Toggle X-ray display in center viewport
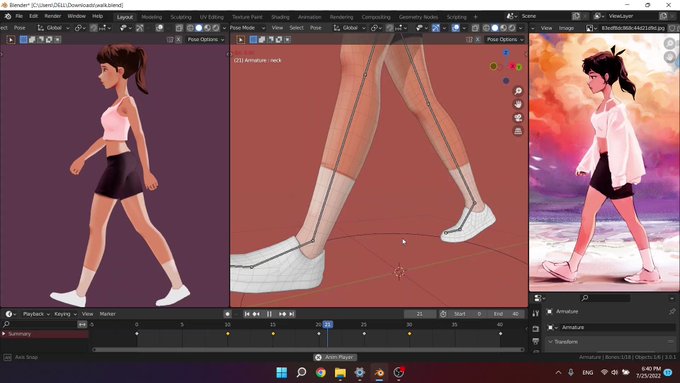The height and width of the screenshot is (383, 680). tap(475, 28)
